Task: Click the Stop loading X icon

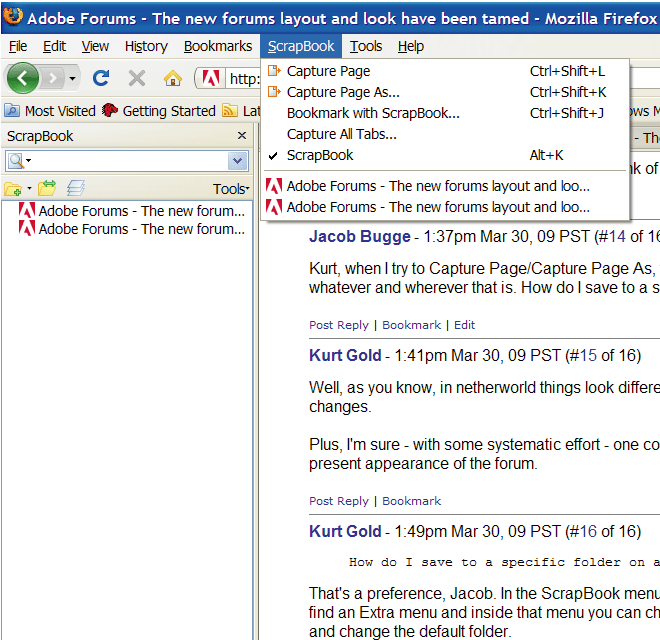Action: click(137, 78)
